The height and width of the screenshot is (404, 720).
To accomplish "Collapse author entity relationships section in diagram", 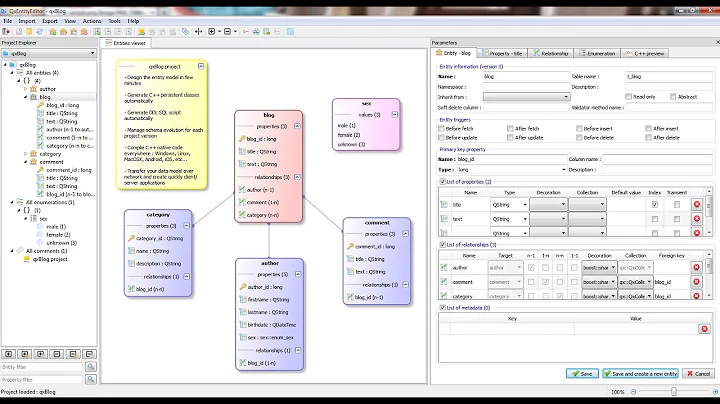I will point(298,350).
